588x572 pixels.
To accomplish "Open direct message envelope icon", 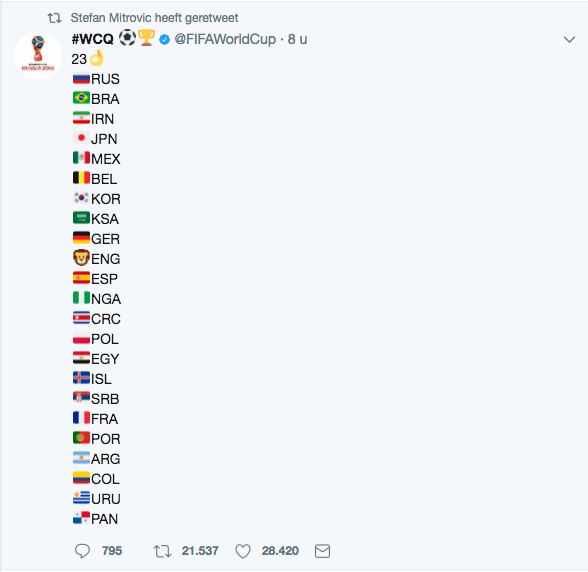I will click(322, 551).
